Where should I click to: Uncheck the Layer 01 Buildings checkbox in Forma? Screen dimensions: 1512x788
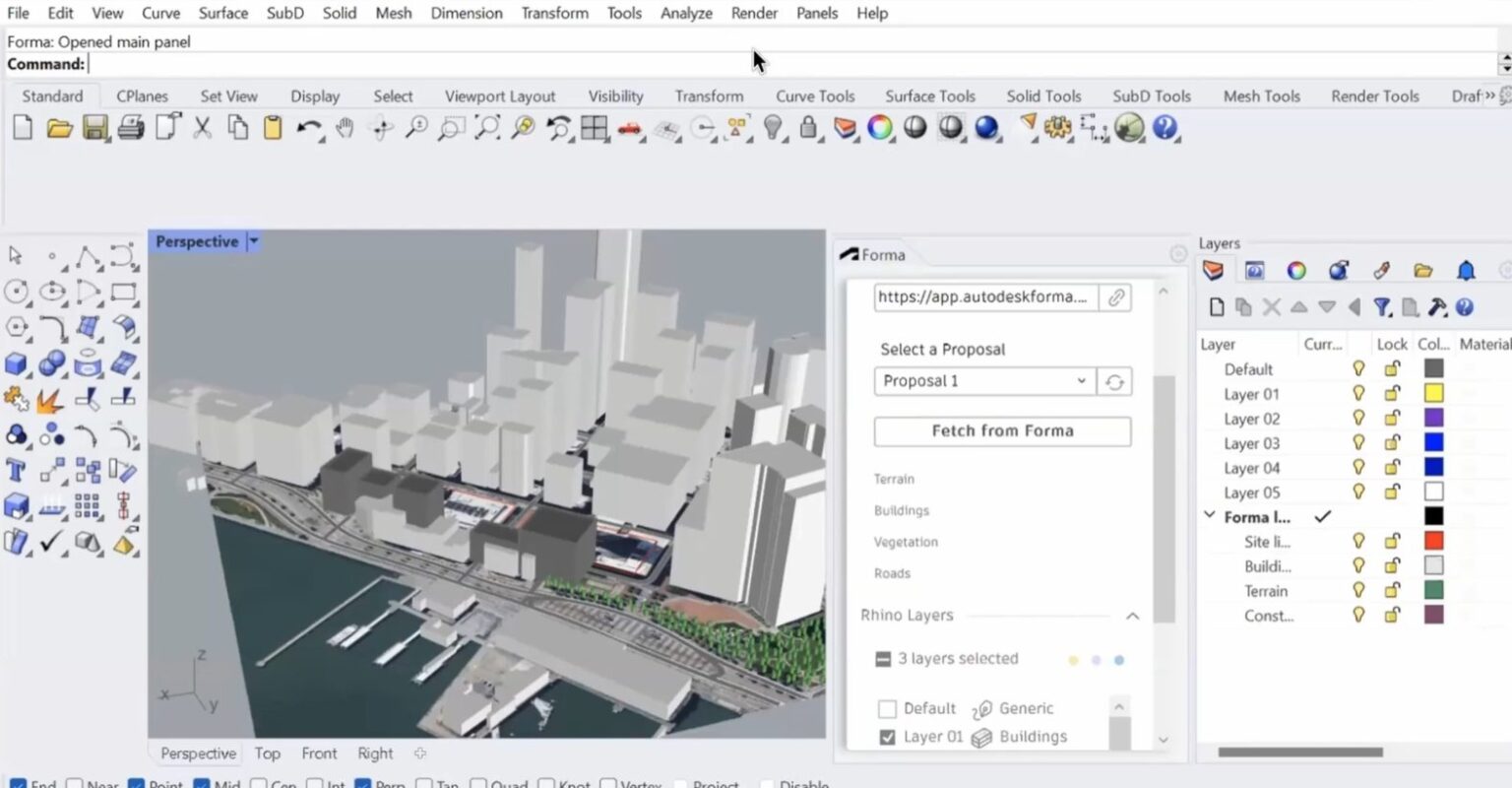click(886, 737)
